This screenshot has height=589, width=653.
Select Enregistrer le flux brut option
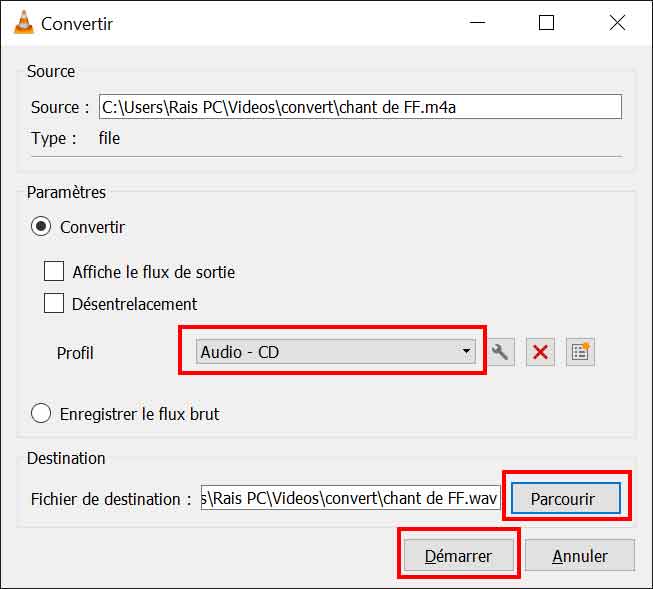coord(41,413)
